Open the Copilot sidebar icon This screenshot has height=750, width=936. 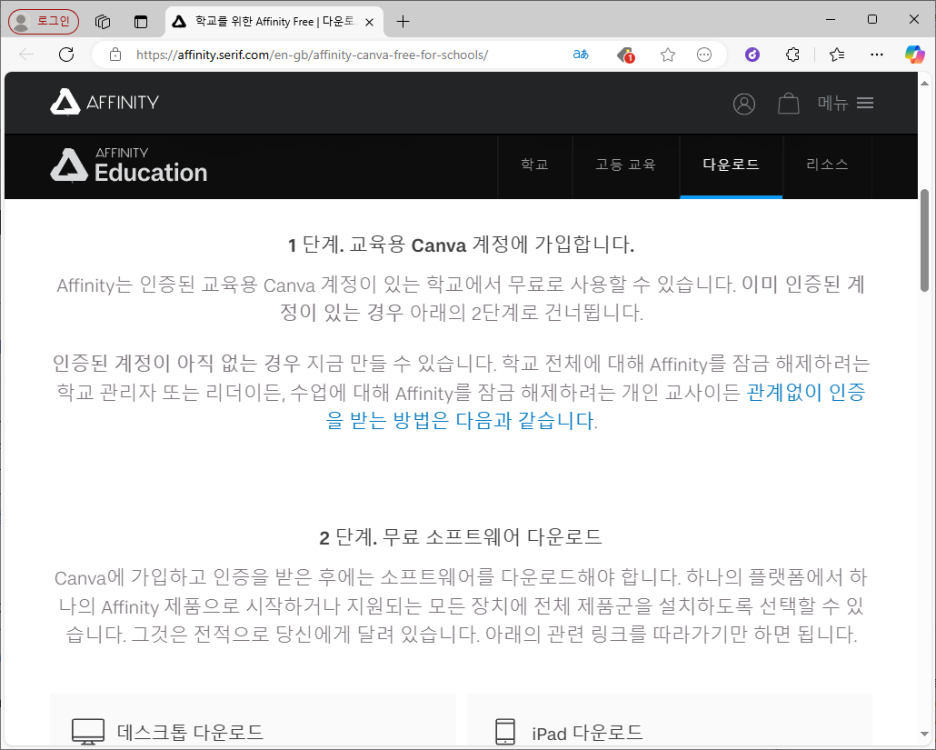[x=914, y=55]
